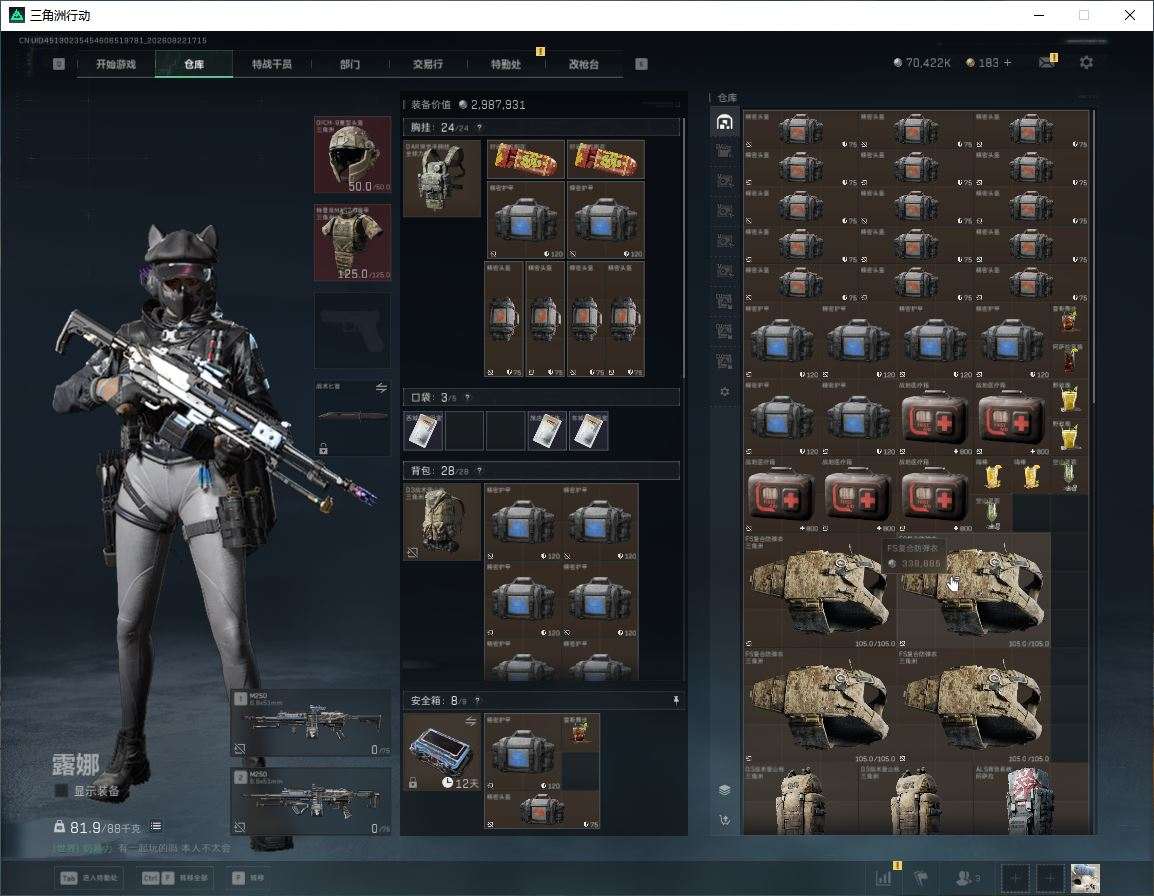Click the question mark beside 口袋
The height and width of the screenshot is (896, 1154).
(467, 398)
